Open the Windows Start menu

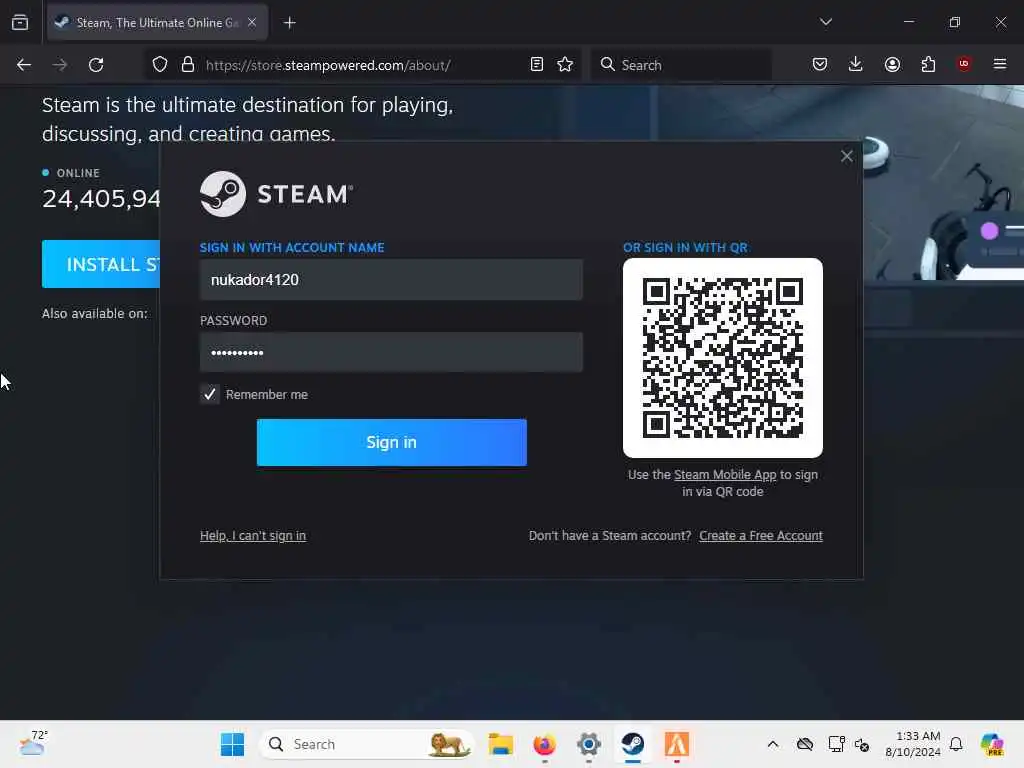click(232, 744)
